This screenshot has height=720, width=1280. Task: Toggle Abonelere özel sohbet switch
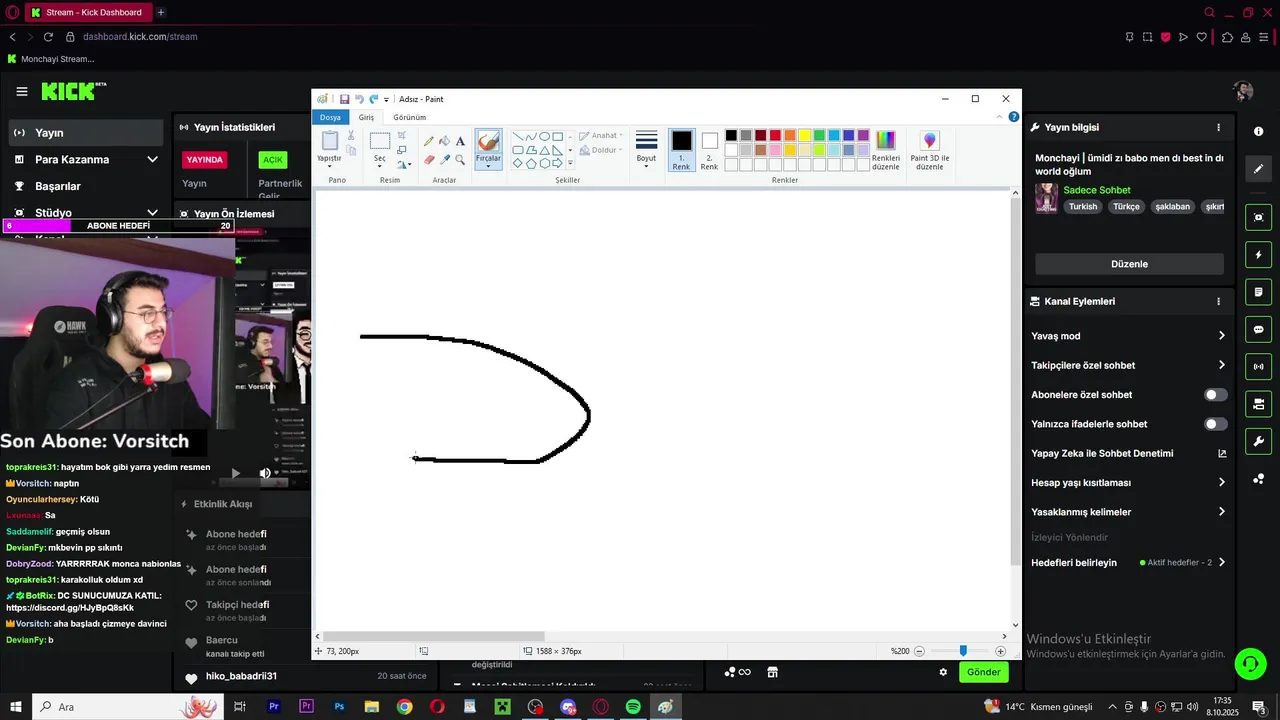(x=1215, y=395)
